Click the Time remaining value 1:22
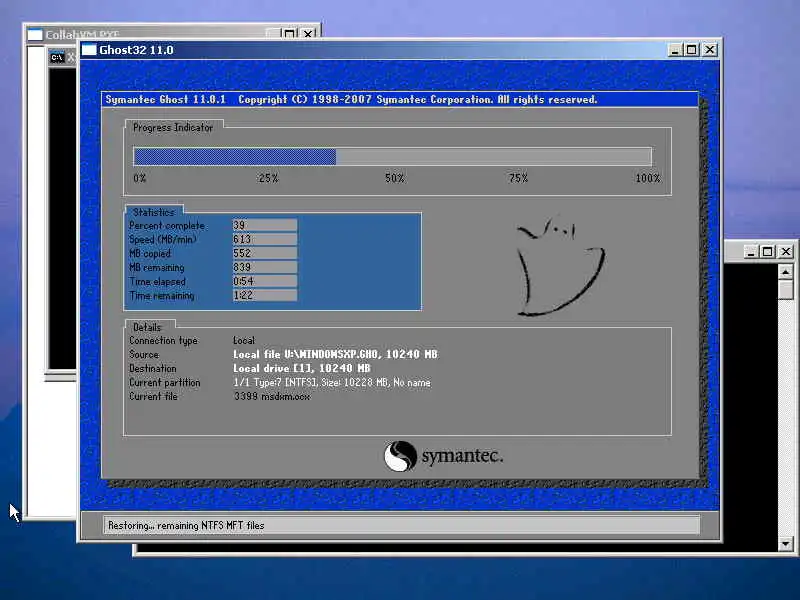Viewport: 800px width, 600px height. pyautogui.click(x=265, y=295)
